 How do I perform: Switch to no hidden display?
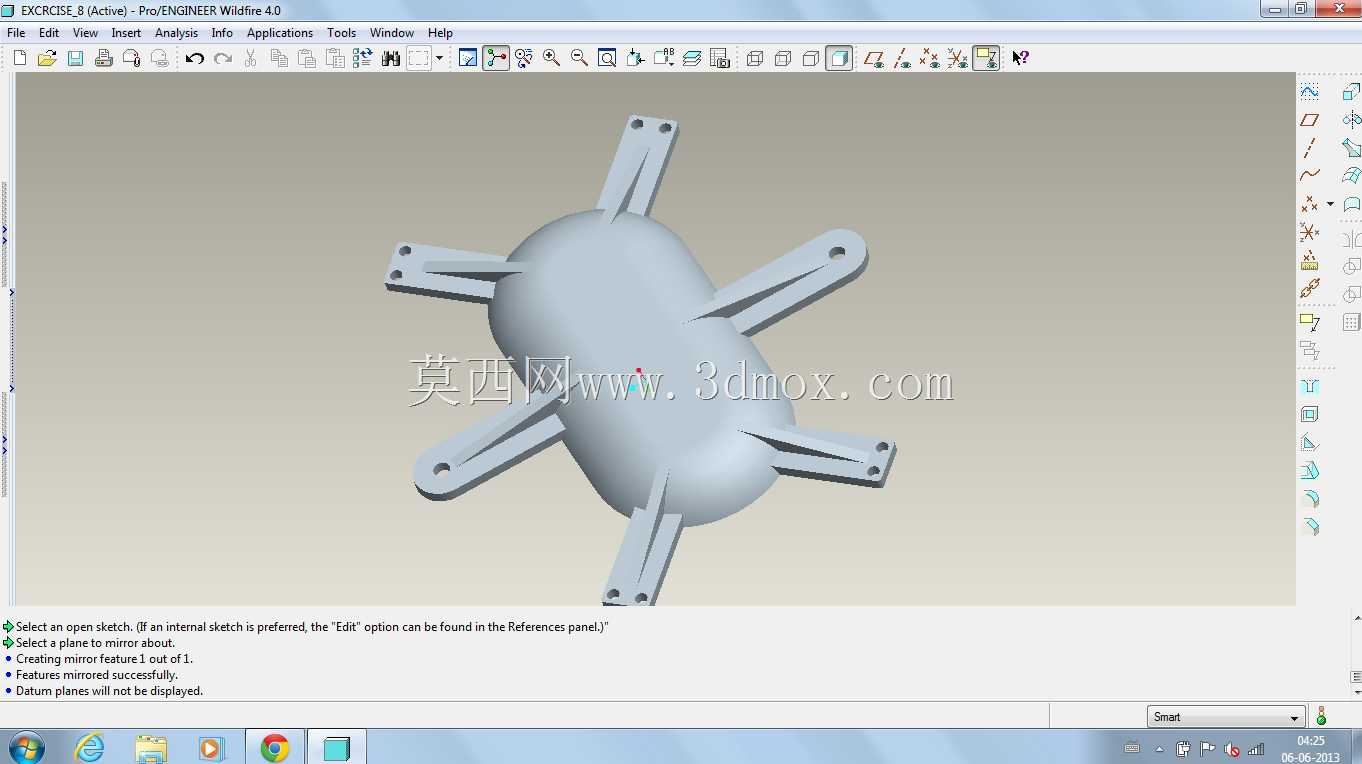tap(811, 58)
